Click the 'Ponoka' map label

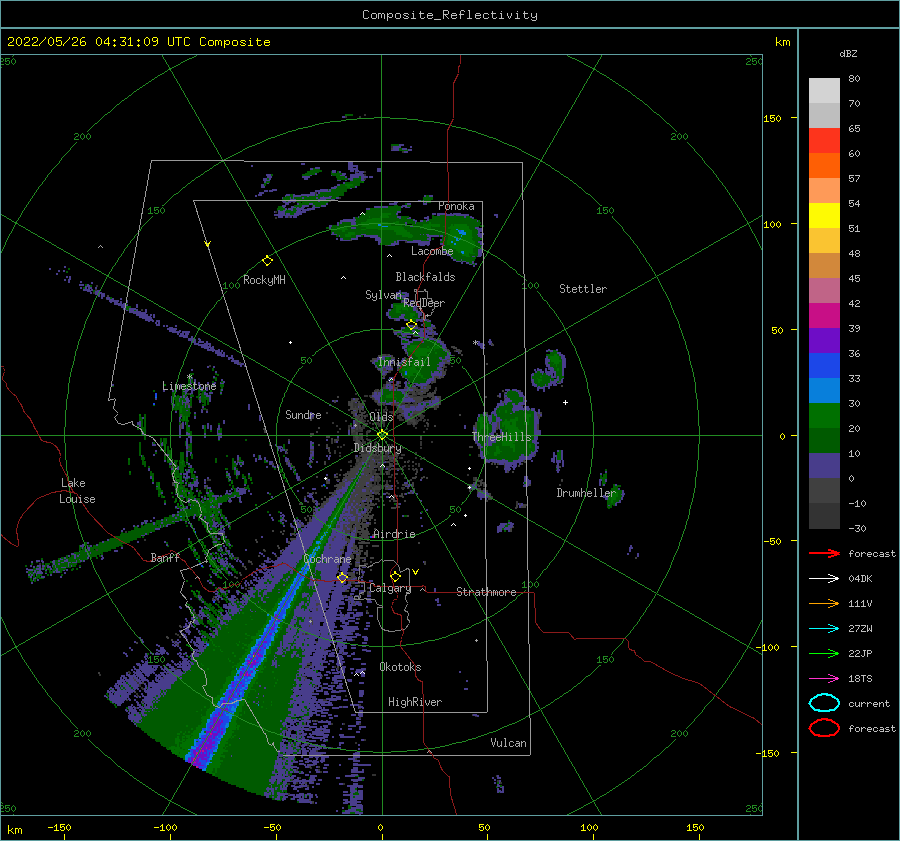tap(456, 206)
